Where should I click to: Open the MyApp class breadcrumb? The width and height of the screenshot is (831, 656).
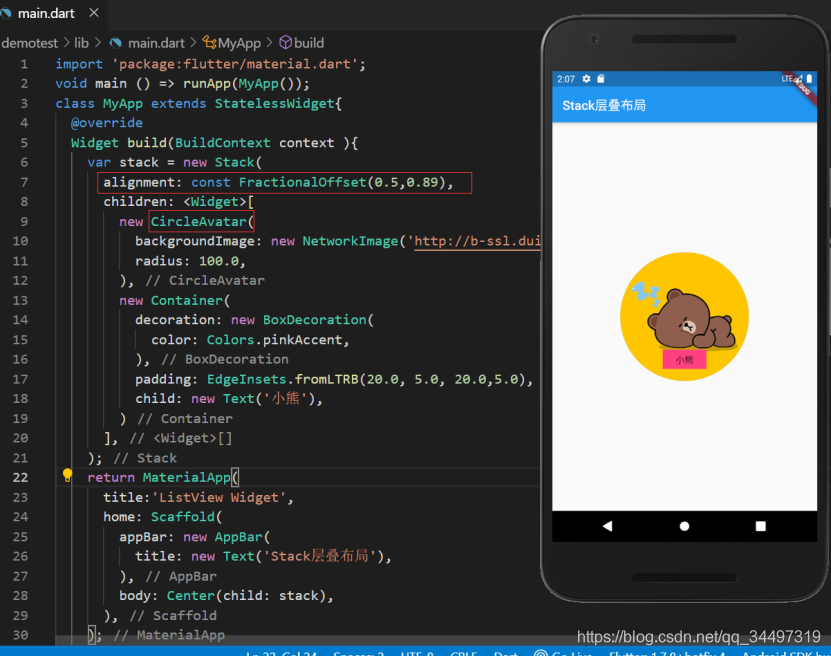239,43
